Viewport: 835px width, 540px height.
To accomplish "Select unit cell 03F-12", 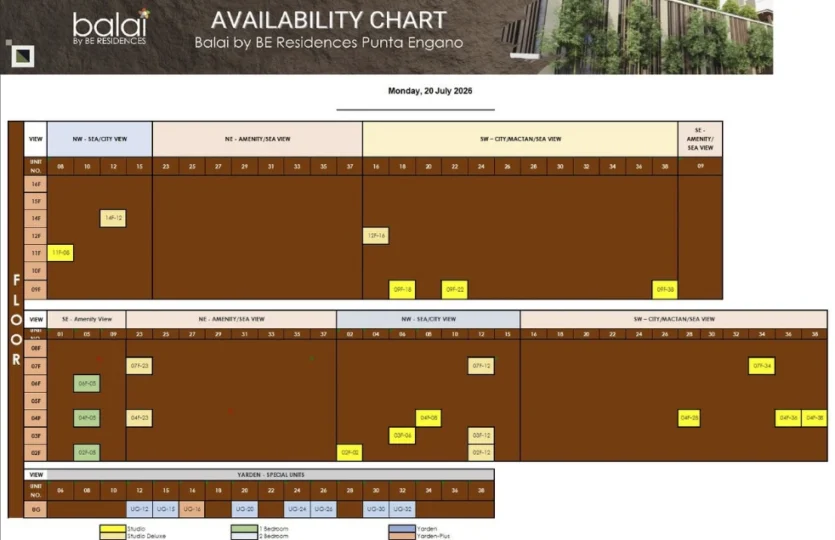I will coord(481,436).
